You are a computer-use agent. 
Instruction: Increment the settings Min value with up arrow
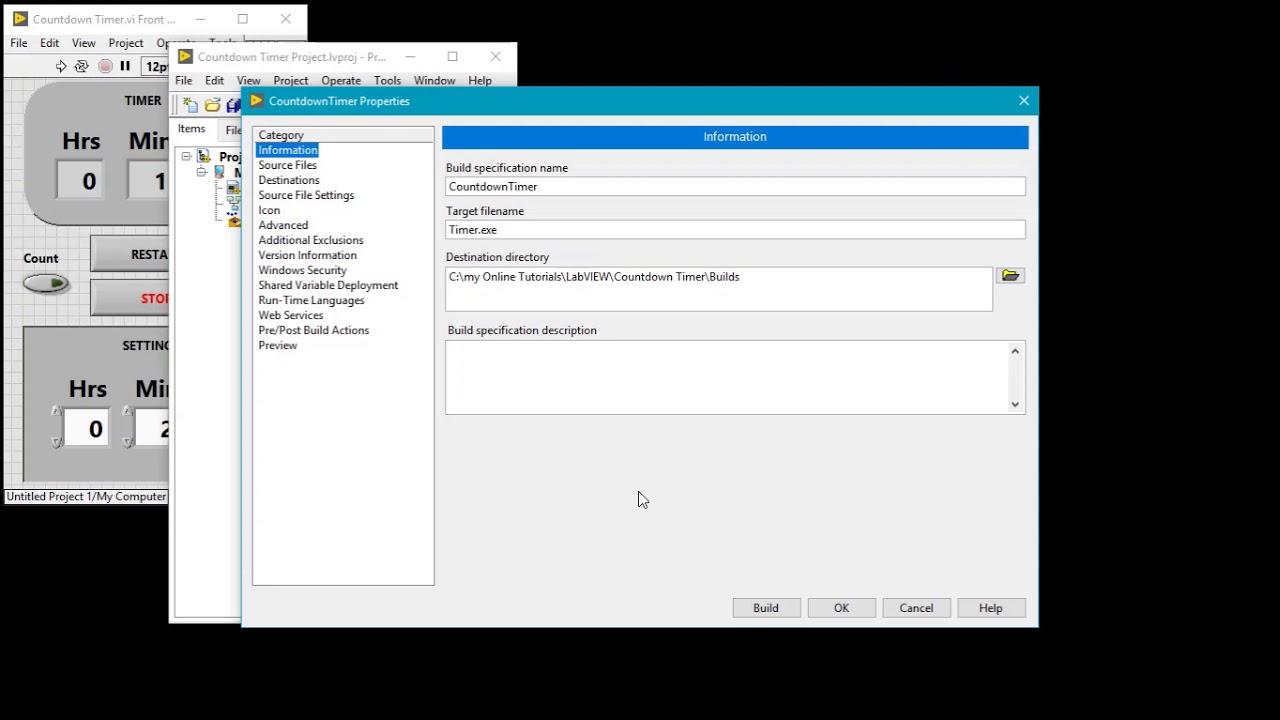(x=127, y=412)
